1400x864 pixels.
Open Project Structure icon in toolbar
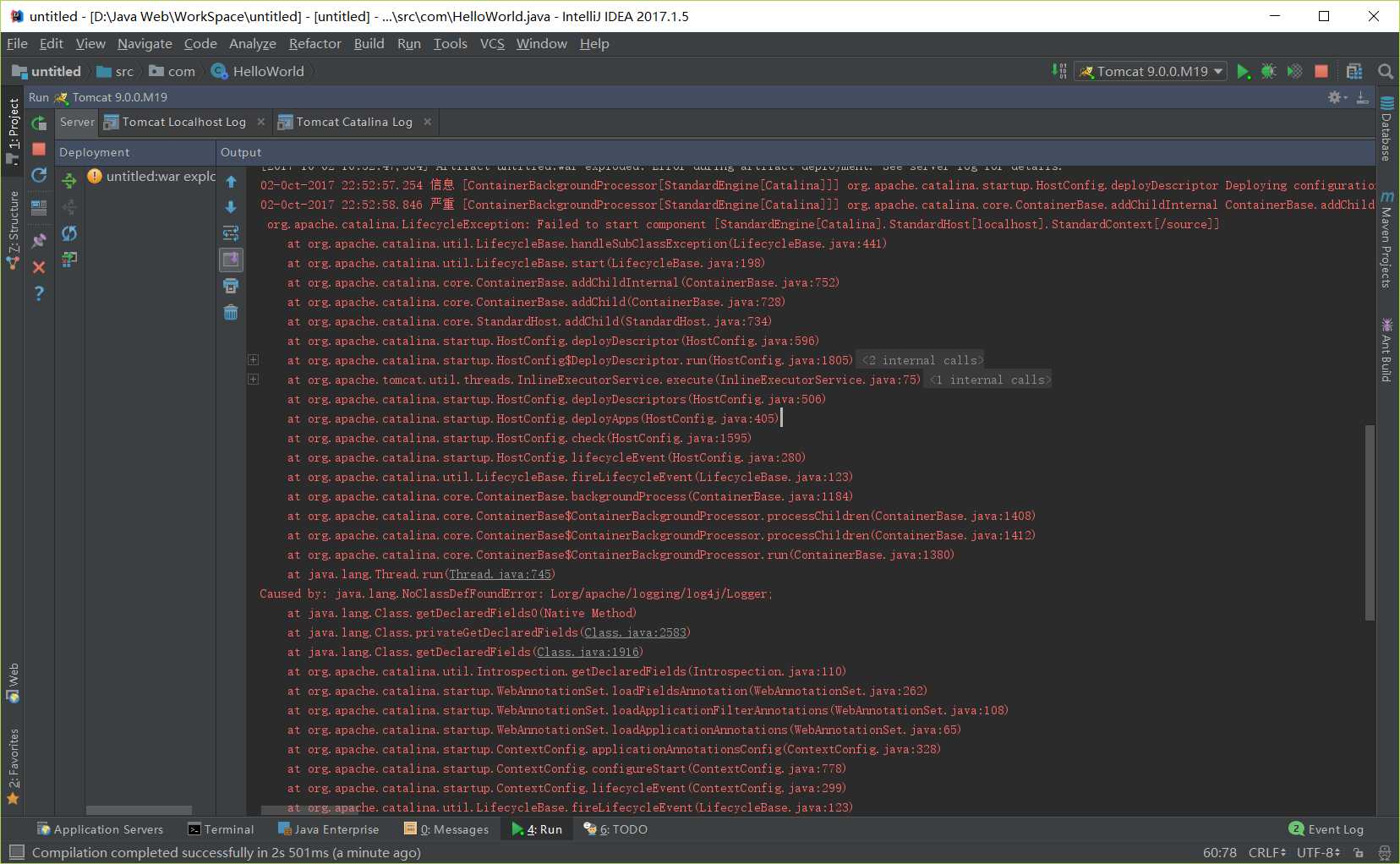(x=1354, y=72)
